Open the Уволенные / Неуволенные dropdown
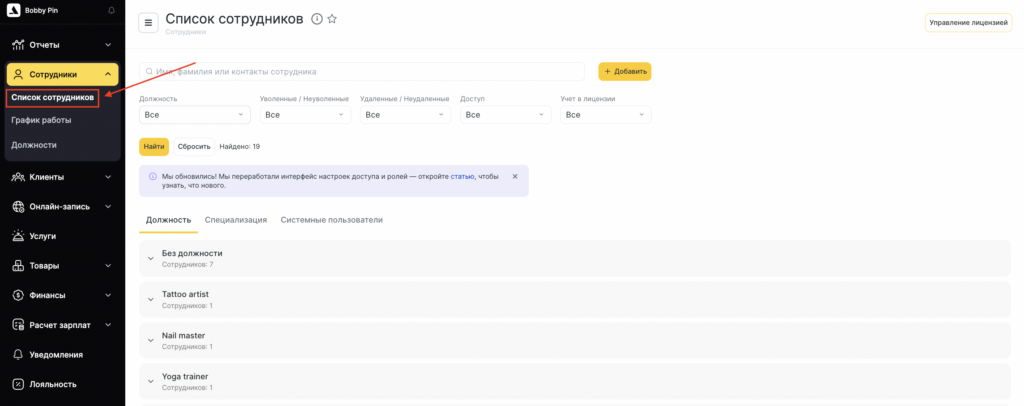 (305, 115)
